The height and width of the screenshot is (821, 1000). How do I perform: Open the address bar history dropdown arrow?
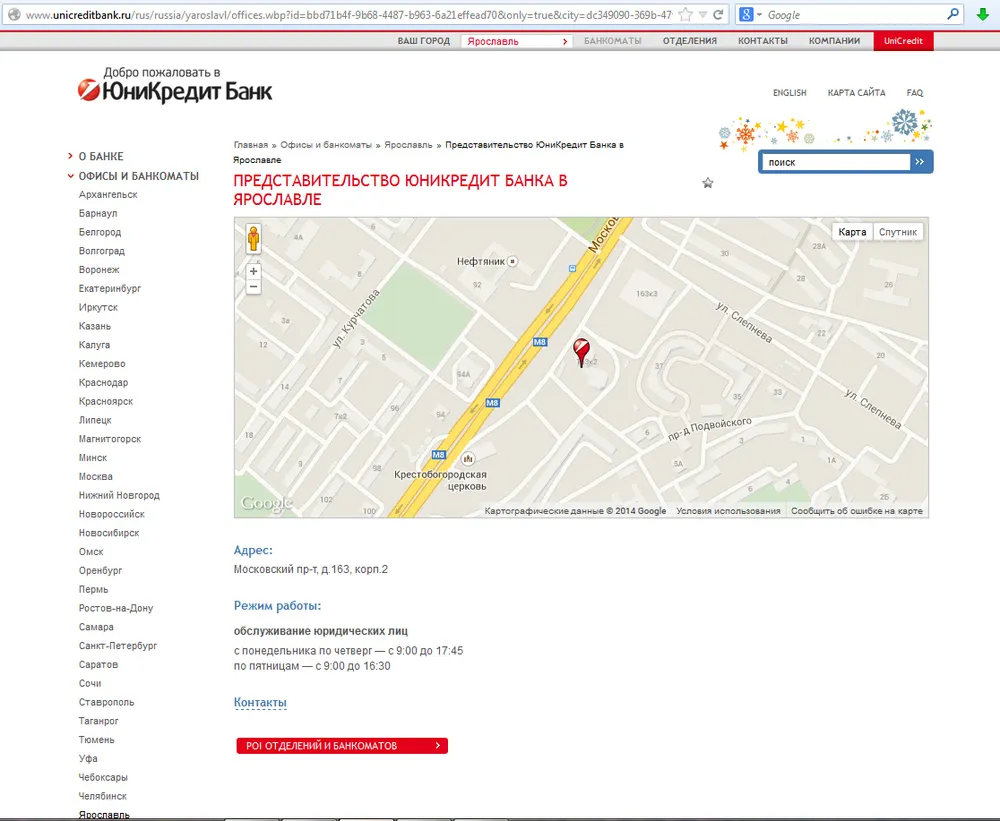(x=702, y=15)
